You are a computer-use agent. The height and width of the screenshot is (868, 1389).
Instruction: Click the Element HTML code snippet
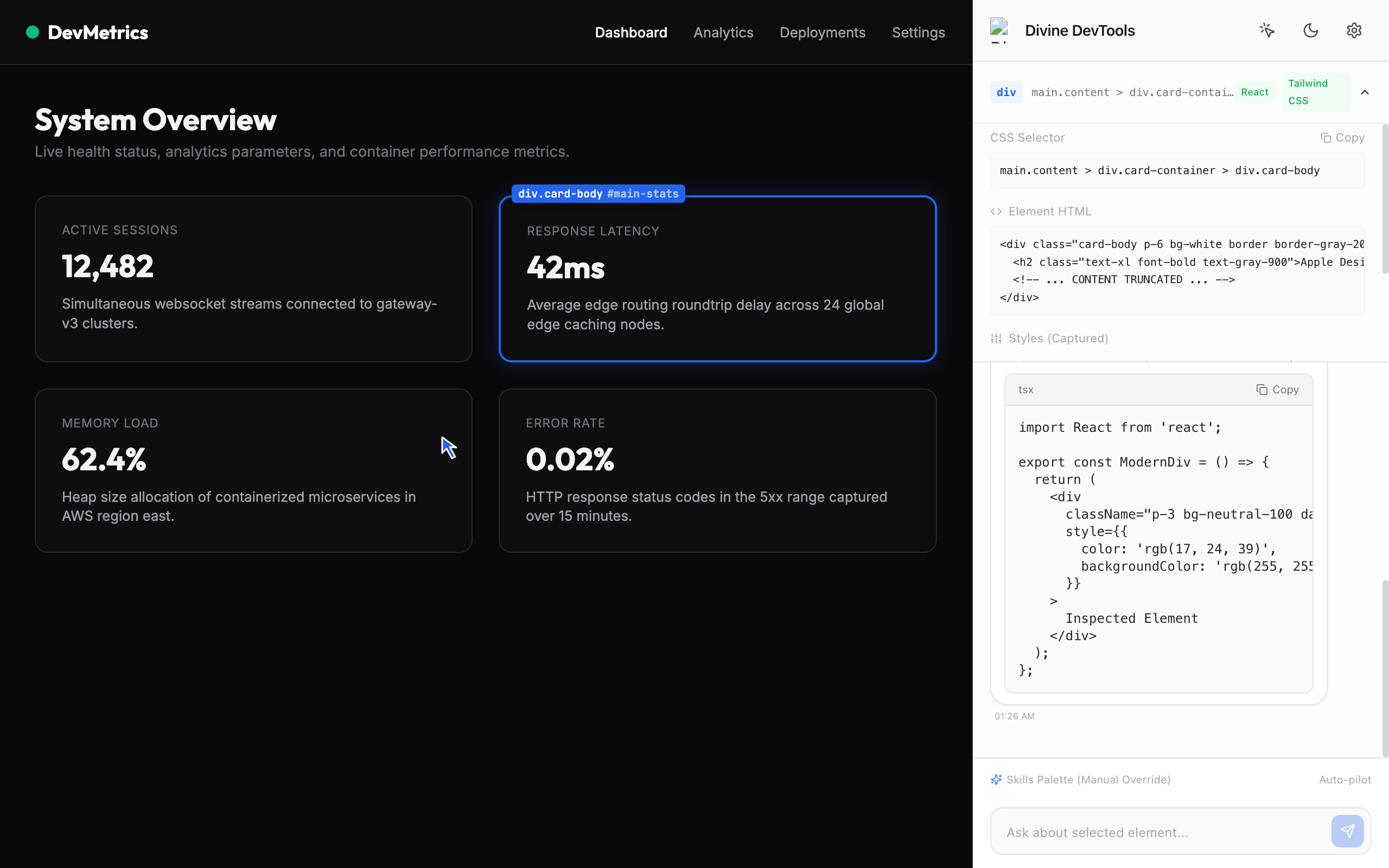1177,270
